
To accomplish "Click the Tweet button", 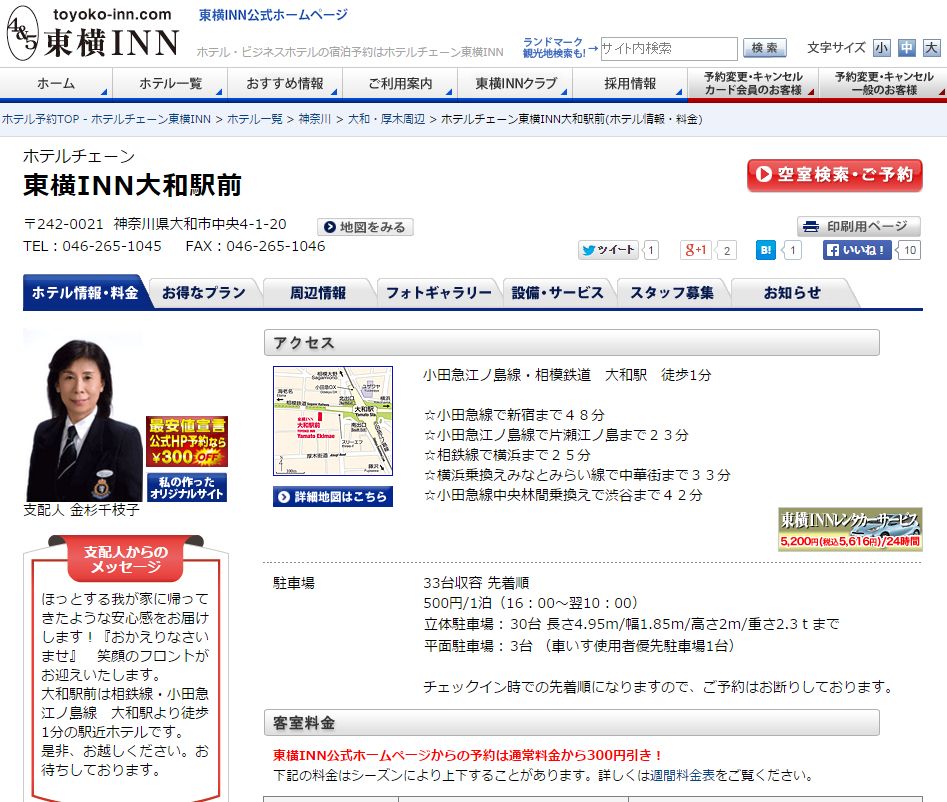I will click(x=608, y=250).
